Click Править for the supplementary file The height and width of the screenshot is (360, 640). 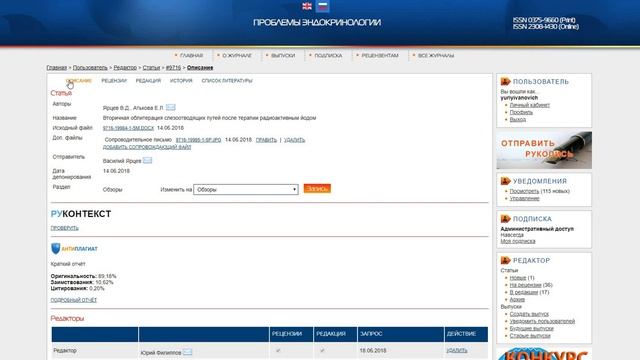[266, 140]
